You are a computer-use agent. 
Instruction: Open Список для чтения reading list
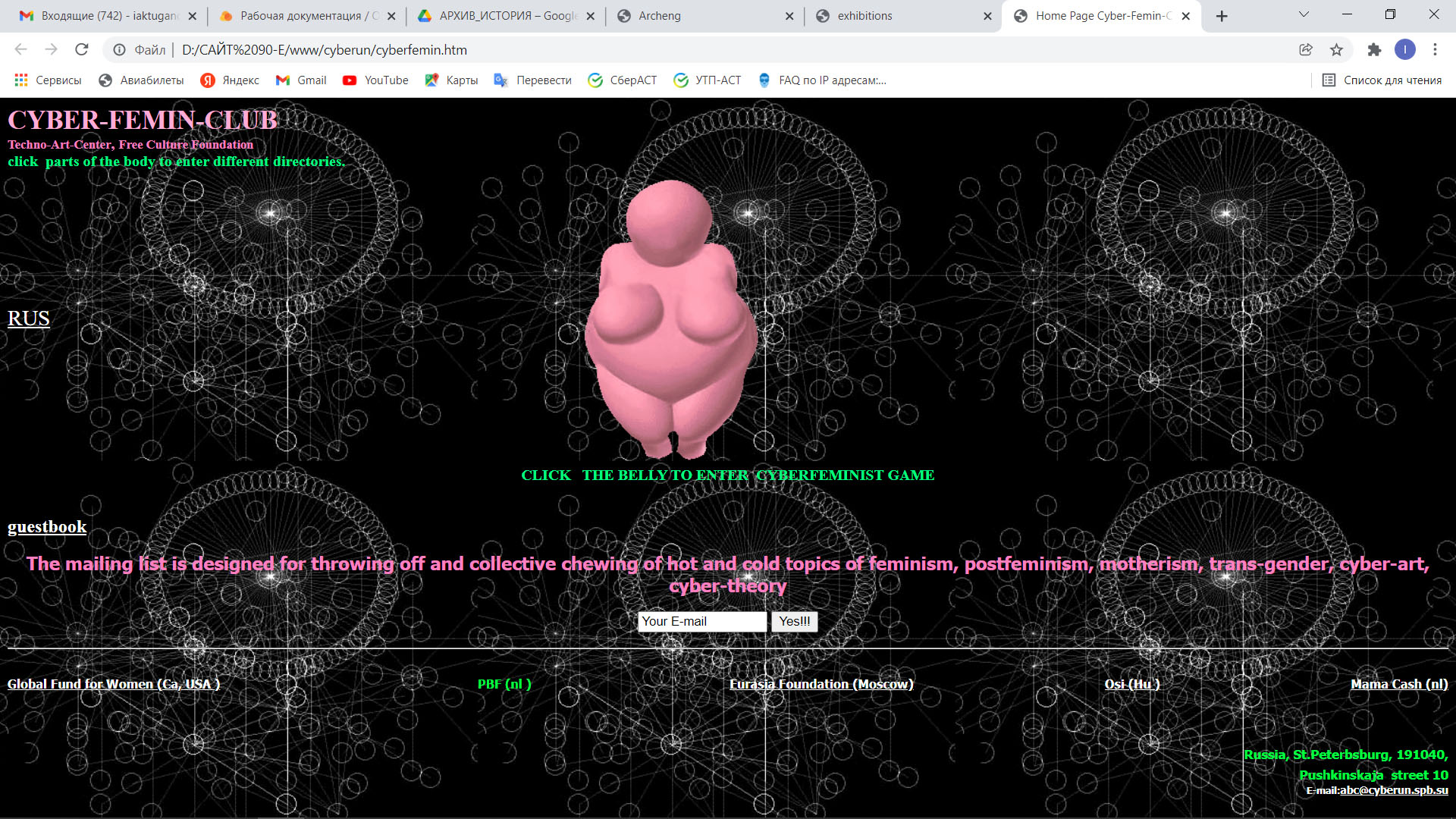point(1382,80)
